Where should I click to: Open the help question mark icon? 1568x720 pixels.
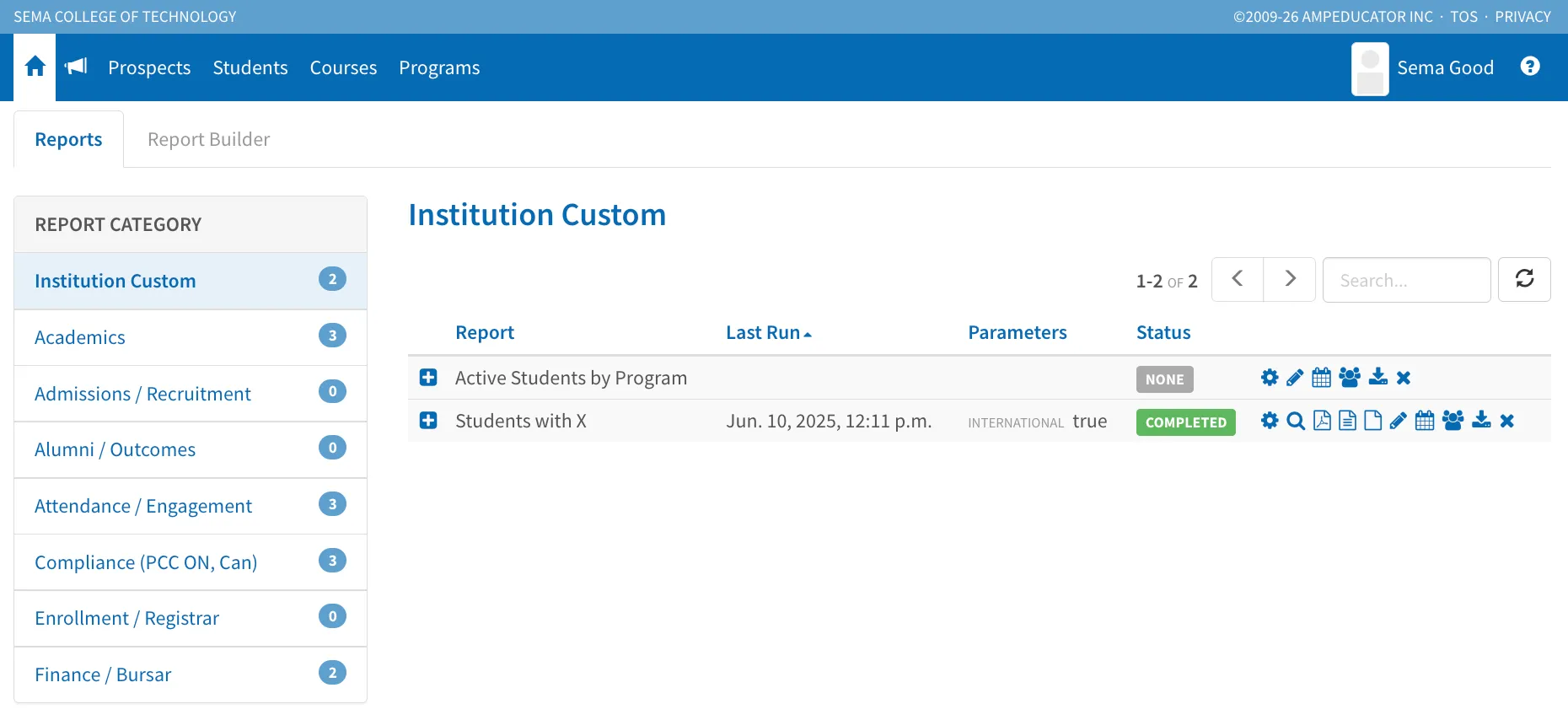tap(1530, 66)
